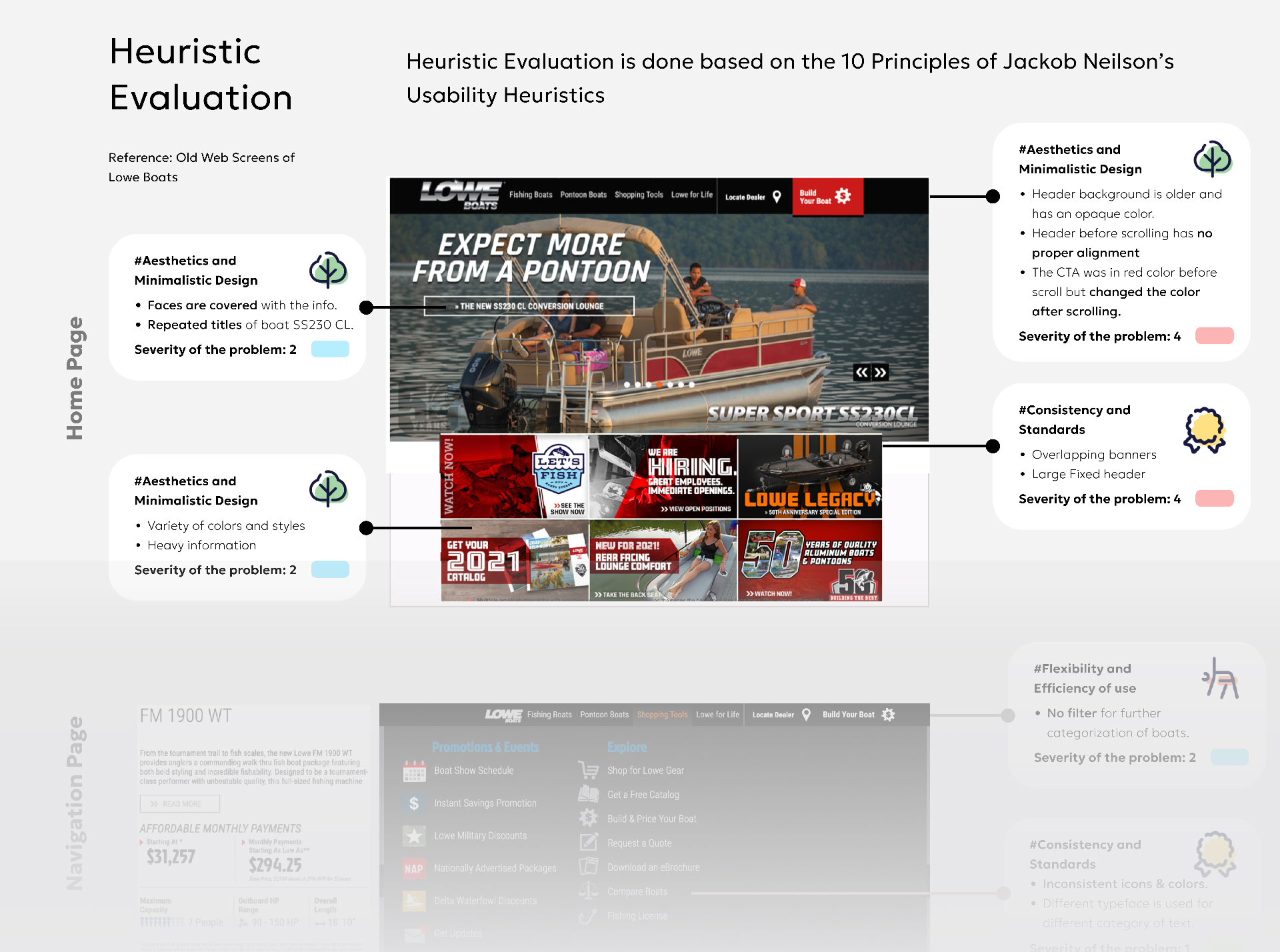Click the Lowe Boats logo in black header
The height and width of the screenshot is (952, 1280).
(x=461, y=195)
